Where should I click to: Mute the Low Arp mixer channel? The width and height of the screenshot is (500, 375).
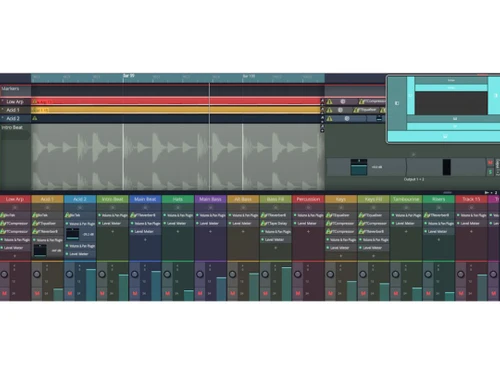pyautogui.click(x=5, y=293)
